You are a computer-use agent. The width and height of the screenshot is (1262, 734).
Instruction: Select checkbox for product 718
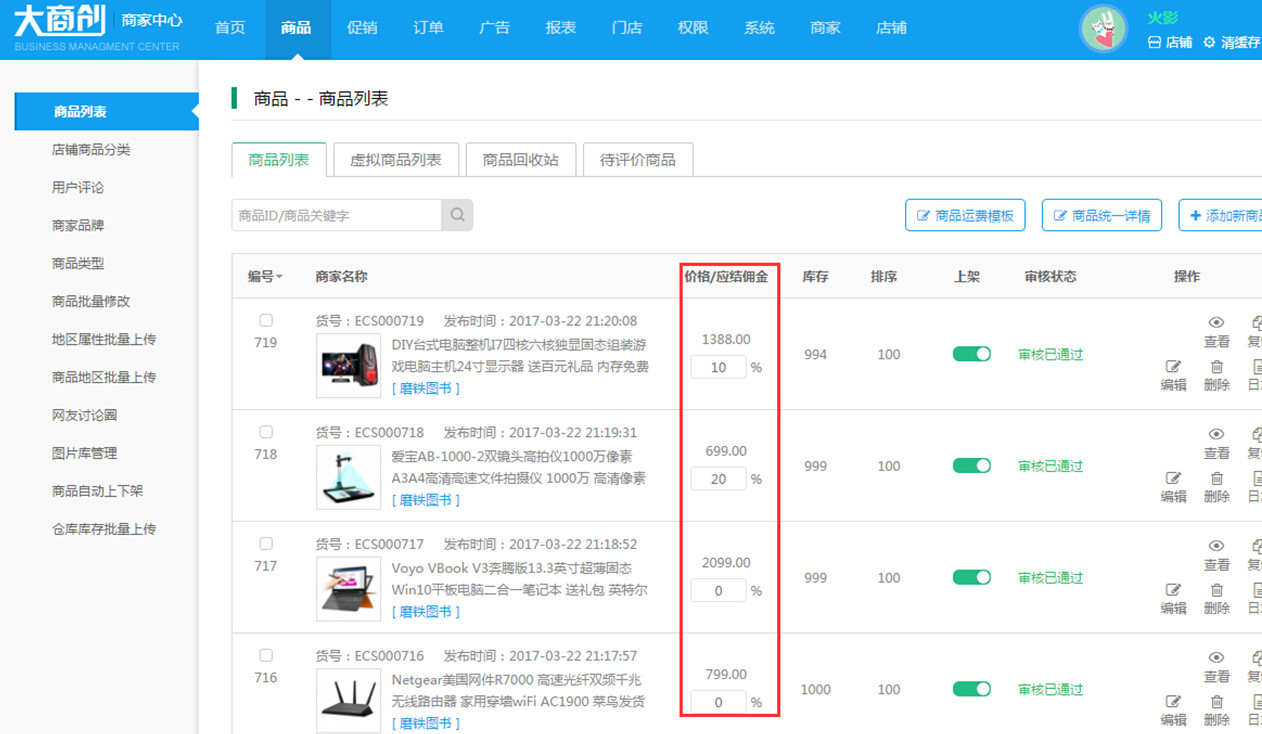coord(266,433)
